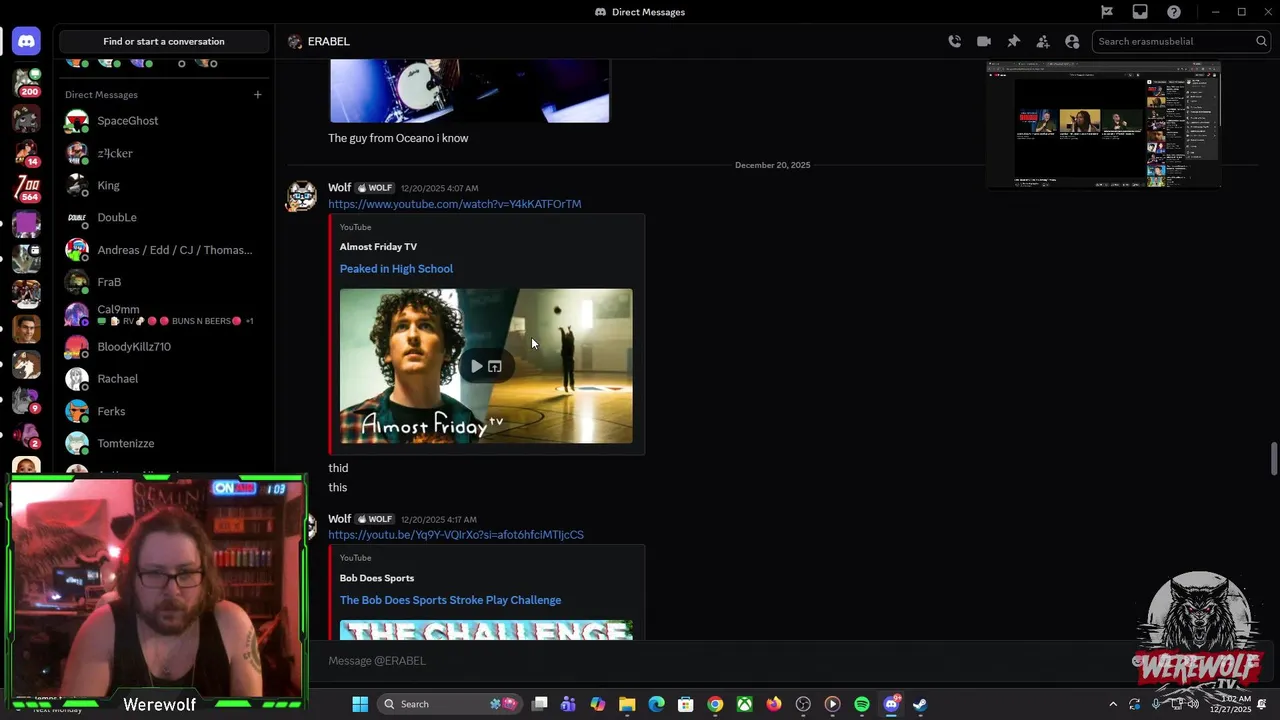Focus the Search erasmusbelial field
Screen dimensions: 1280x720
click(x=1180, y=41)
